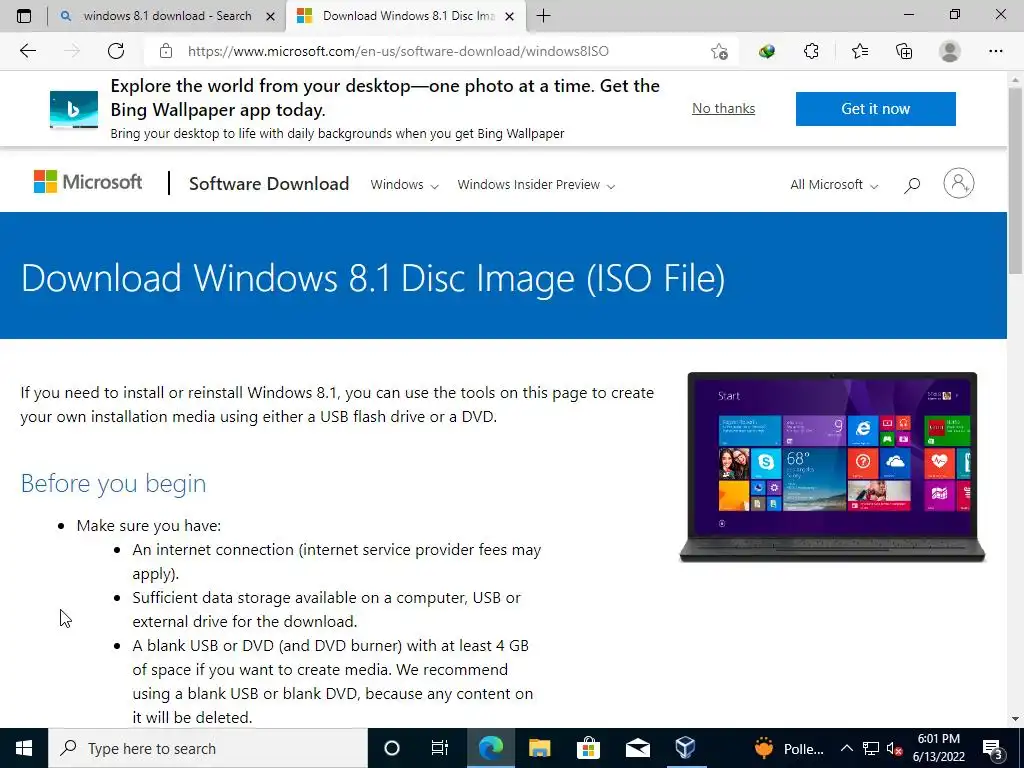
Task: Open the browser profile avatar
Action: click(949, 51)
